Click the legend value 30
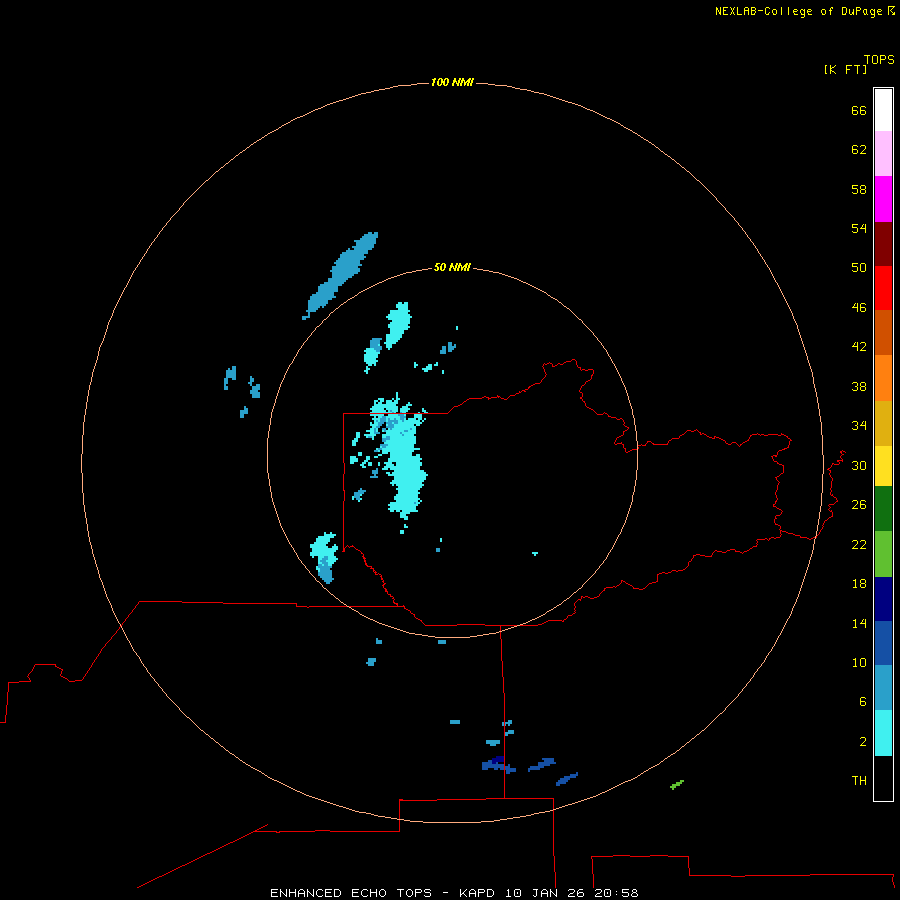Viewport: 900px width, 900px height. pyautogui.click(x=859, y=465)
